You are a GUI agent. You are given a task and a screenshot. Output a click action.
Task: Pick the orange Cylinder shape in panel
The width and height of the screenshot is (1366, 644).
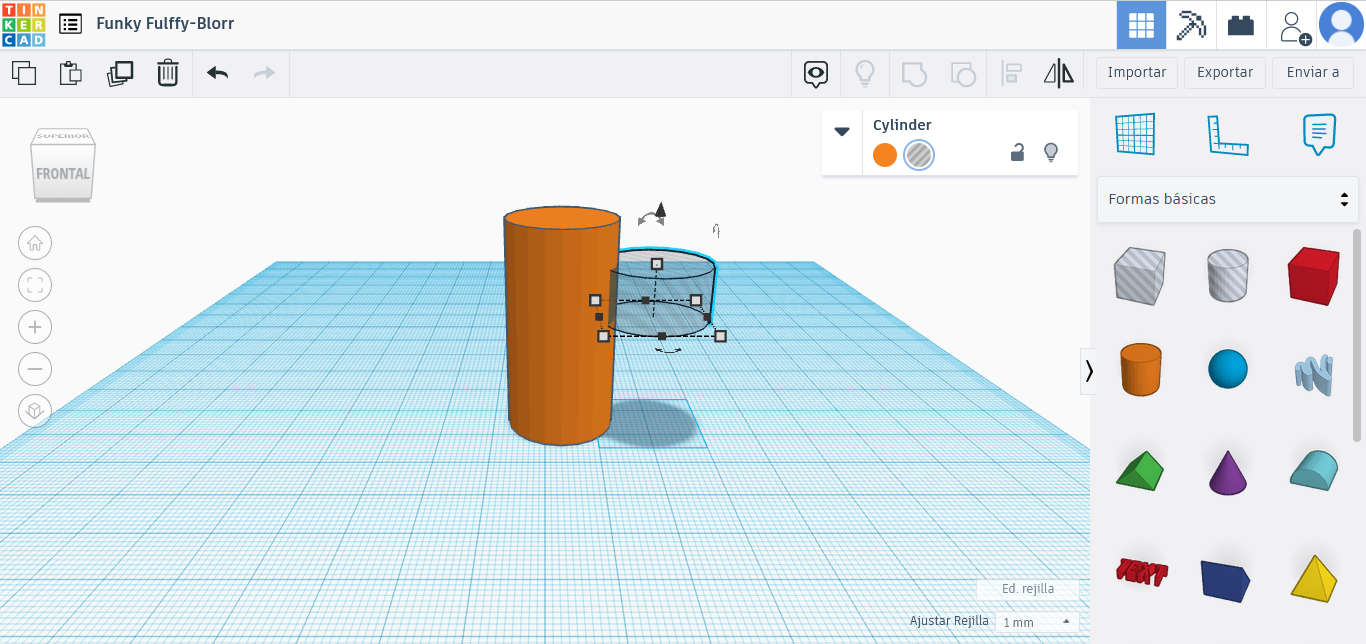click(1140, 369)
